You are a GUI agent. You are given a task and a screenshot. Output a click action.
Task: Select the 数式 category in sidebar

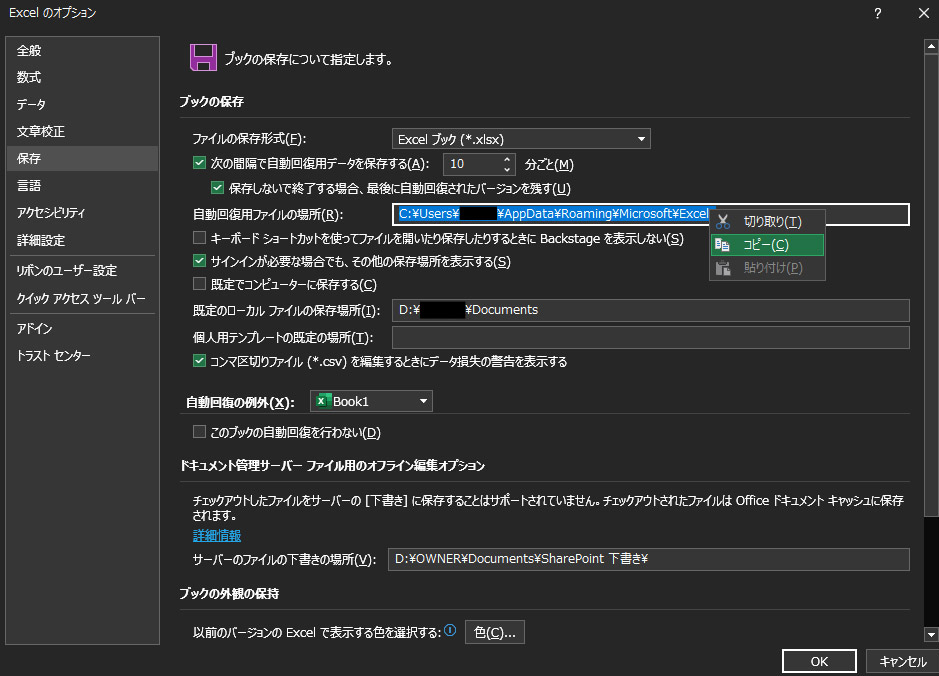(x=30, y=77)
